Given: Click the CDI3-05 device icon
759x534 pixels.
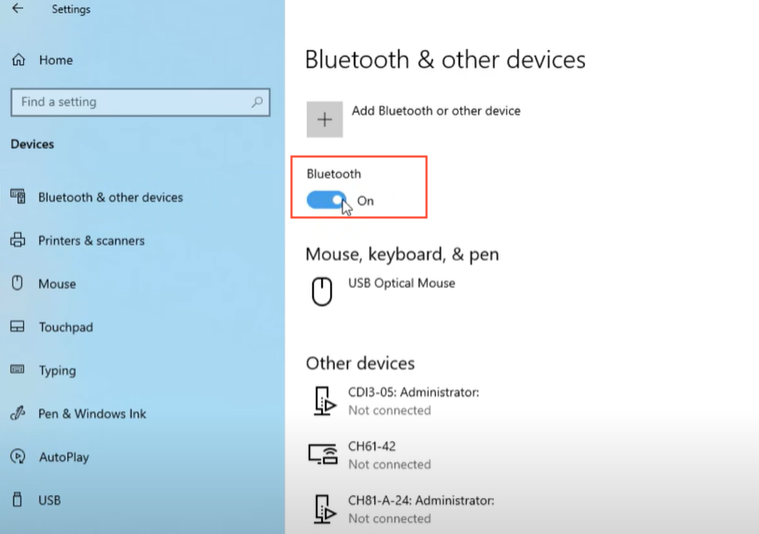Looking at the screenshot, I should click(x=322, y=401).
